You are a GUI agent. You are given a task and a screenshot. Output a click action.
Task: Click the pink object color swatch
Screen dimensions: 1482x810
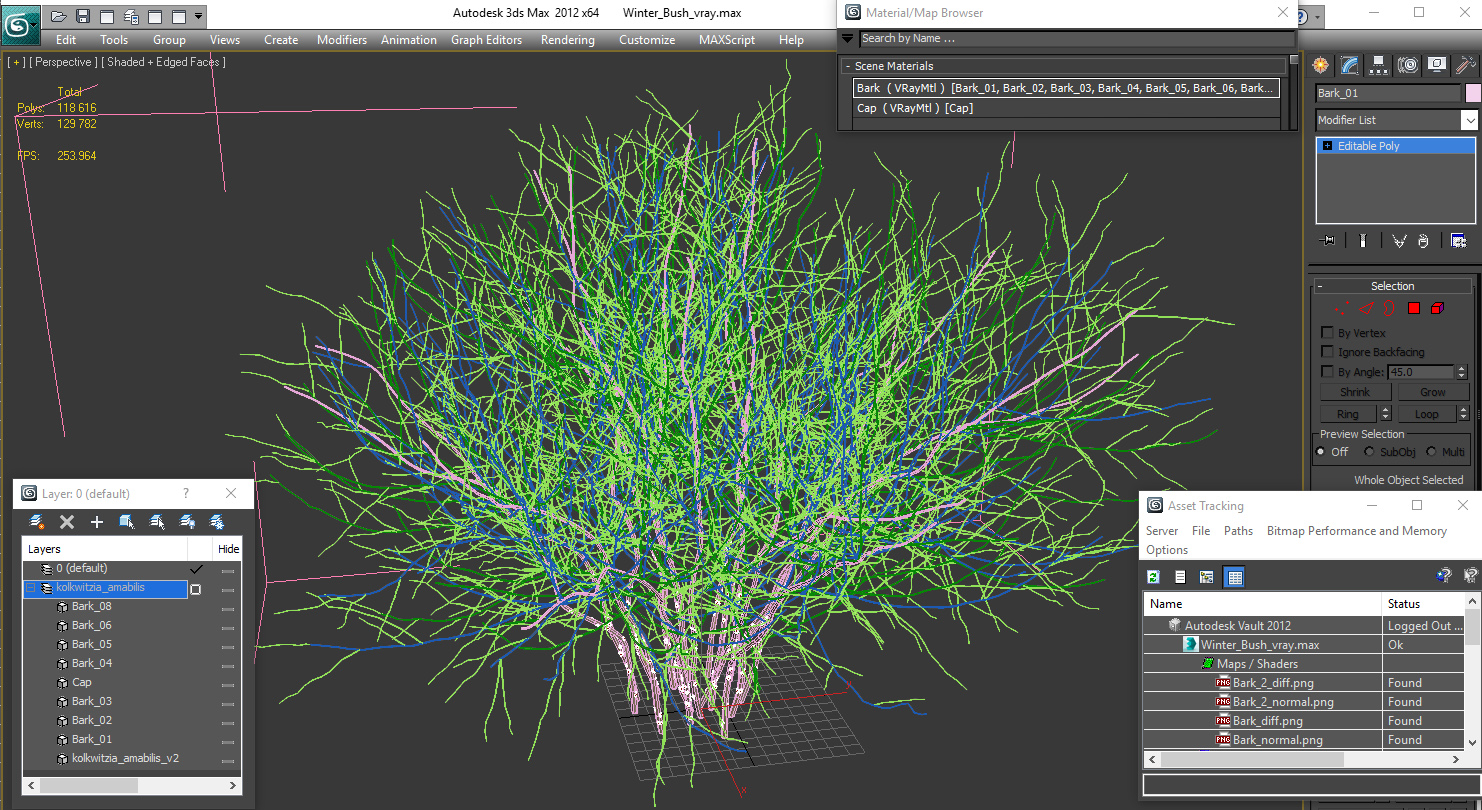pos(1472,93)
